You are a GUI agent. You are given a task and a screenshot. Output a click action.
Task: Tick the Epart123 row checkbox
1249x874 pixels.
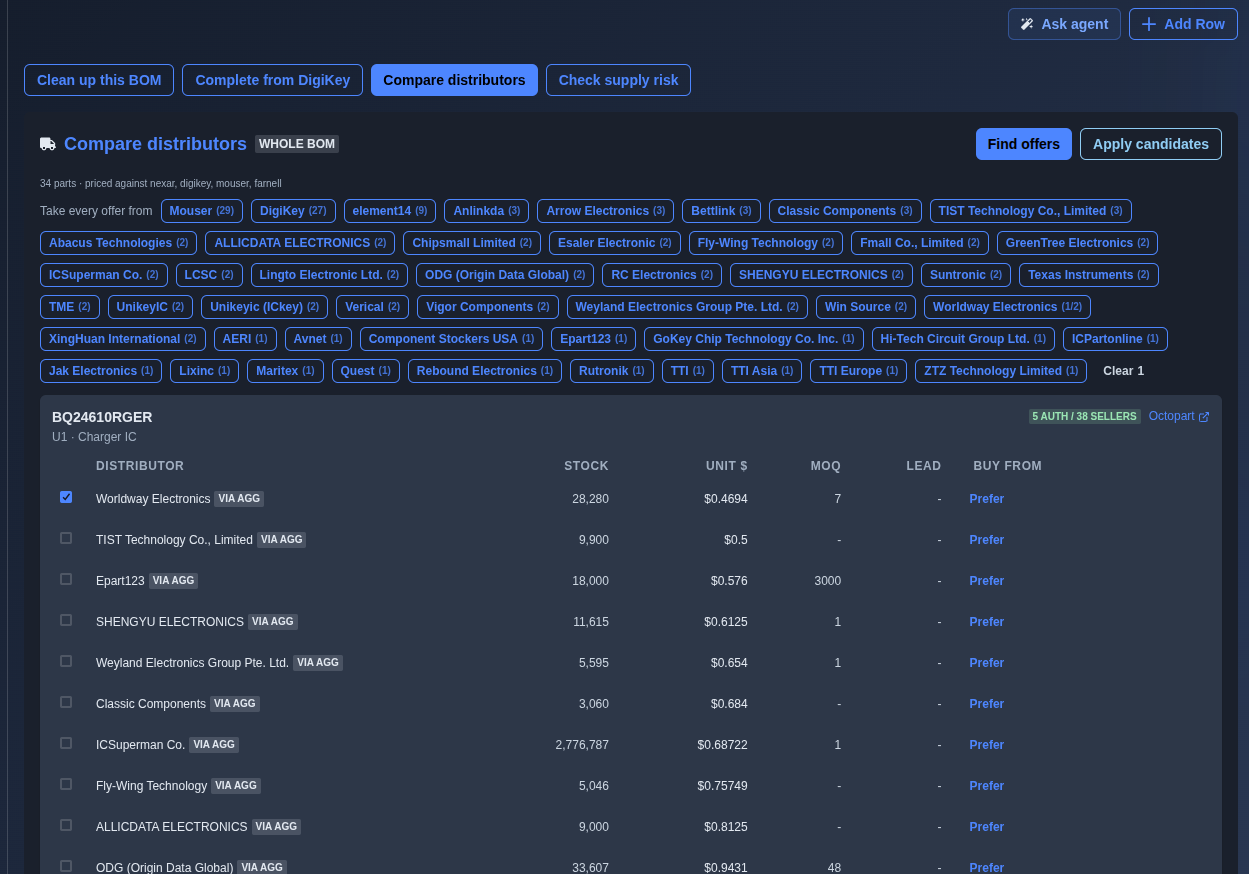click(66, 579)
